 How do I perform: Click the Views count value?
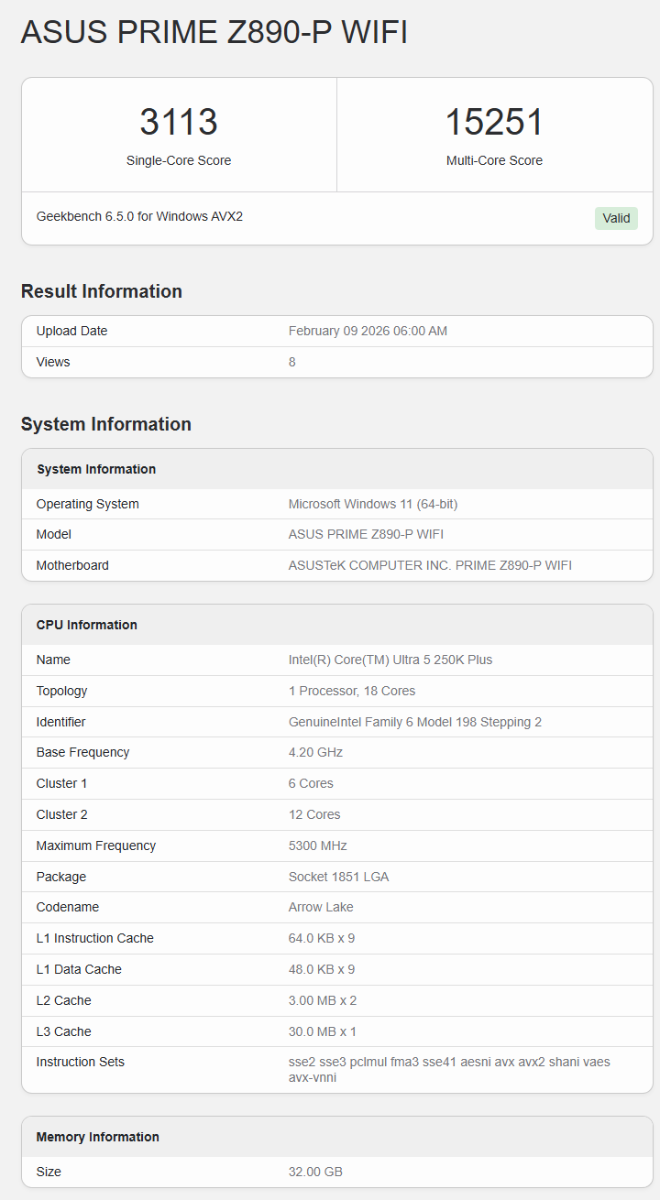[x=292, y=362]
